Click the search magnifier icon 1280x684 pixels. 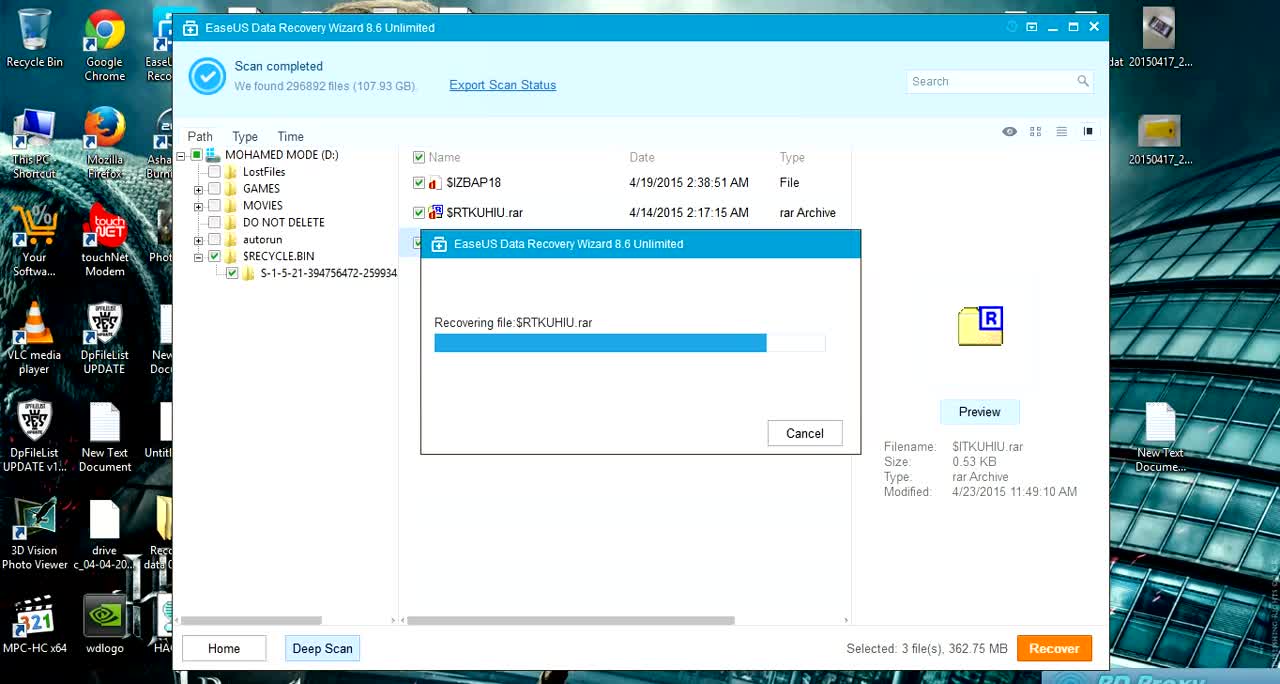click(x=1083, y=81)
